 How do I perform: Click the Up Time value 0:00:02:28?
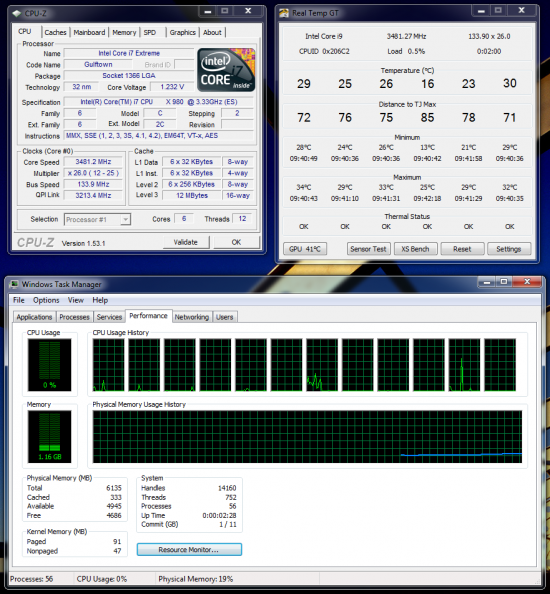pyautogui.click(x=219, y=516)
